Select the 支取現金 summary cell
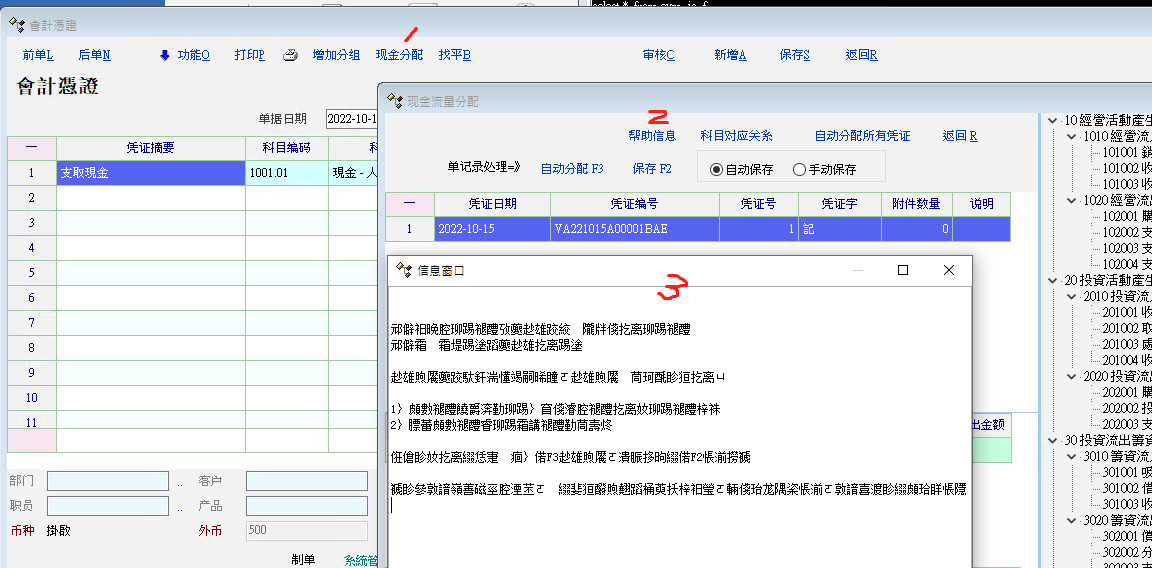Screen dimensions: 1152x568 [x=151, y=173]
